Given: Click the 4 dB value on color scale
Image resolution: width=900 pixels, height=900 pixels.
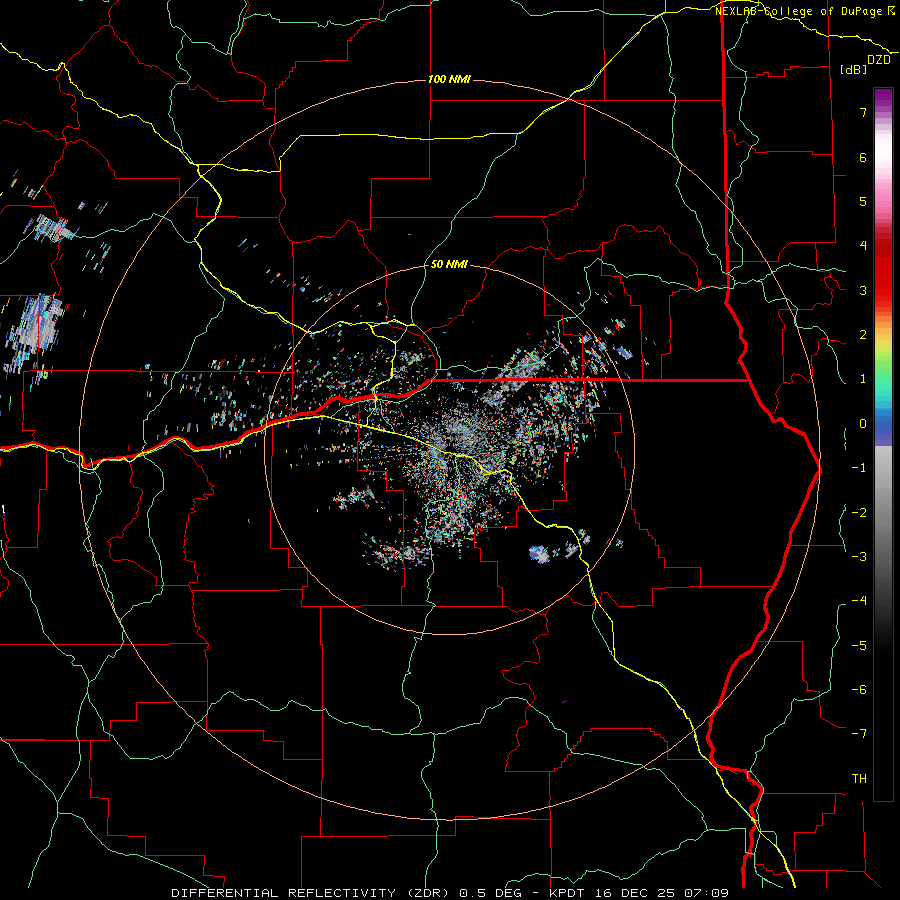Looking at the screenshot, I should [x=863, y=246].
